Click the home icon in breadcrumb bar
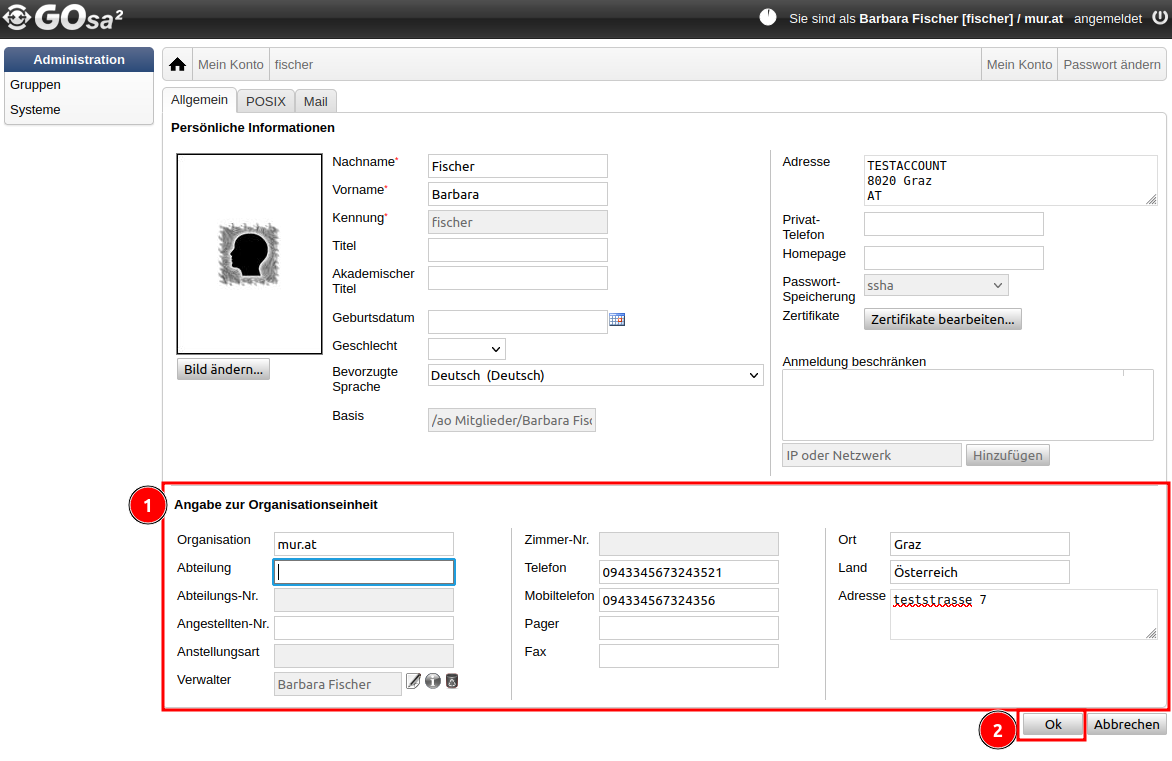Image resolution: width=1172 pixels, height=761 pixels. coord(178,64)
